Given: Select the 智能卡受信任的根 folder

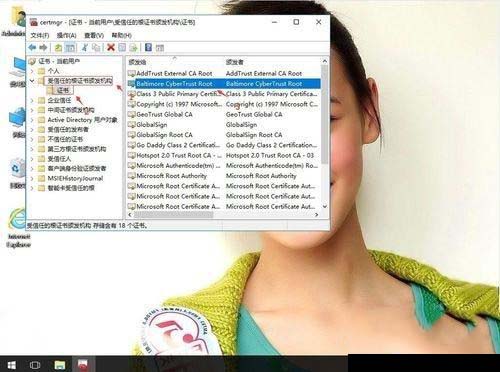Looking at the screenshot, I should (x=71, y=188).
